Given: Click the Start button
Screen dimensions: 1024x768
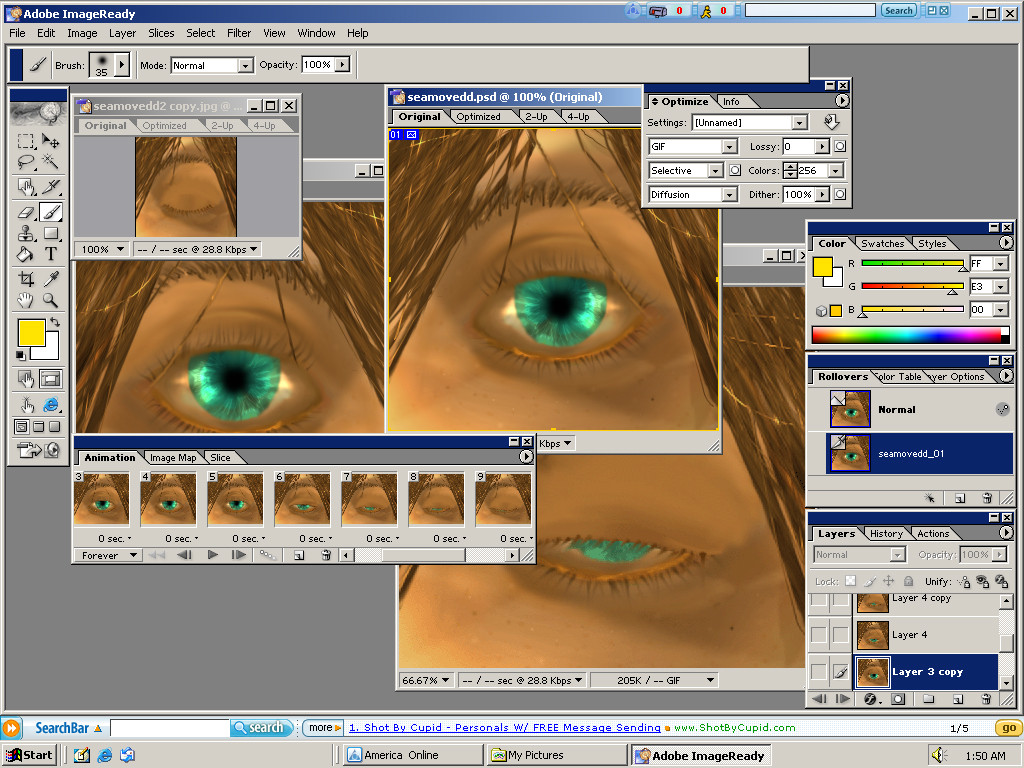Looking at the screenshot, I should [29, 755].
